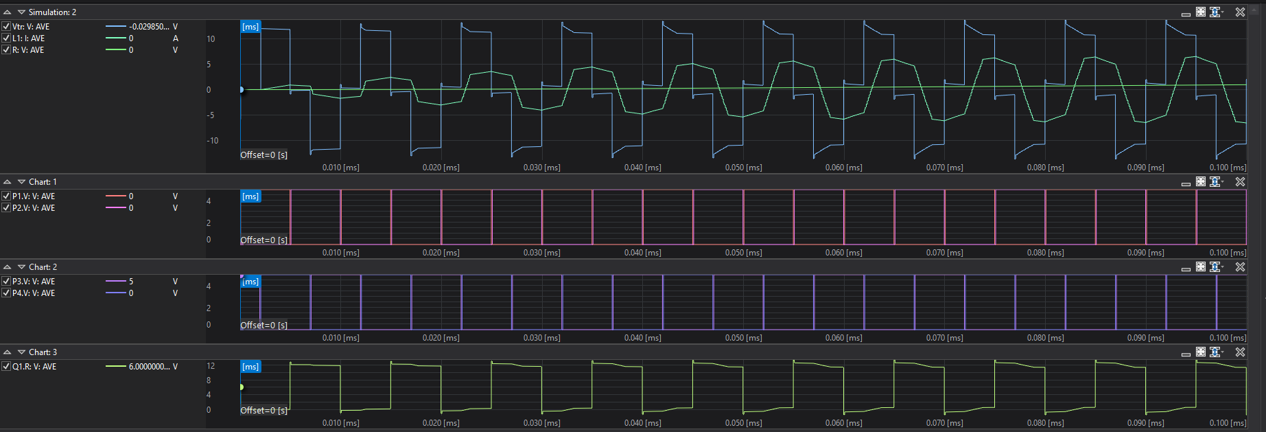The image size is (1266, 432).
Task: Fit all in Chart: 1
Action: (1201, 182)
